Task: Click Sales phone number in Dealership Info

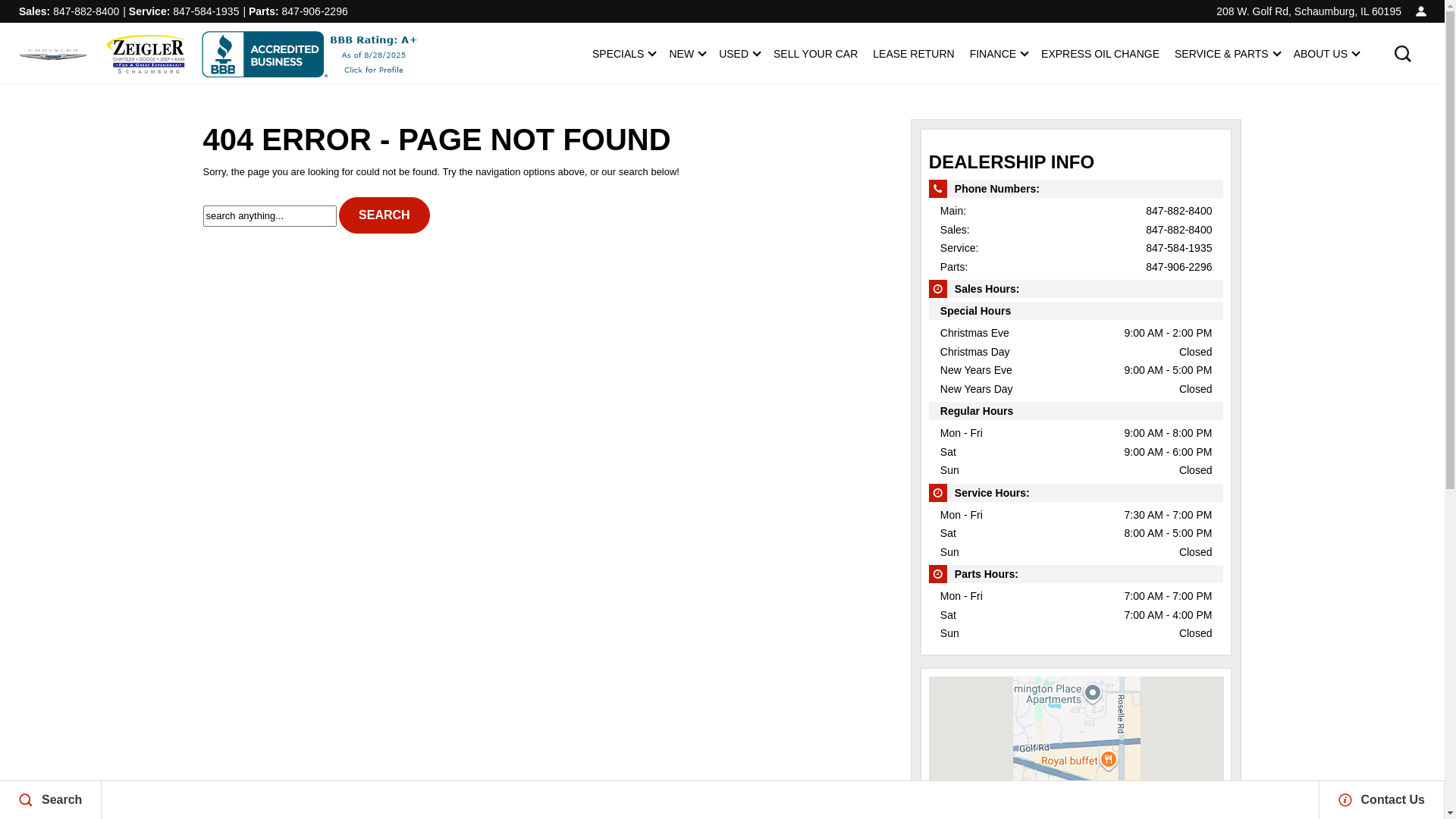Action: click(1178, 230)
